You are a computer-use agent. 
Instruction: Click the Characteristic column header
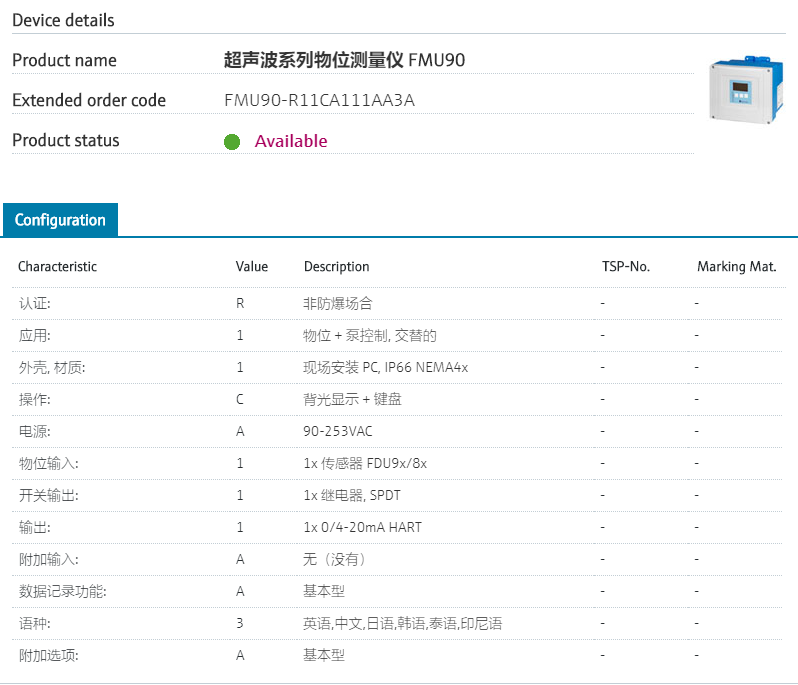[57, 267]
